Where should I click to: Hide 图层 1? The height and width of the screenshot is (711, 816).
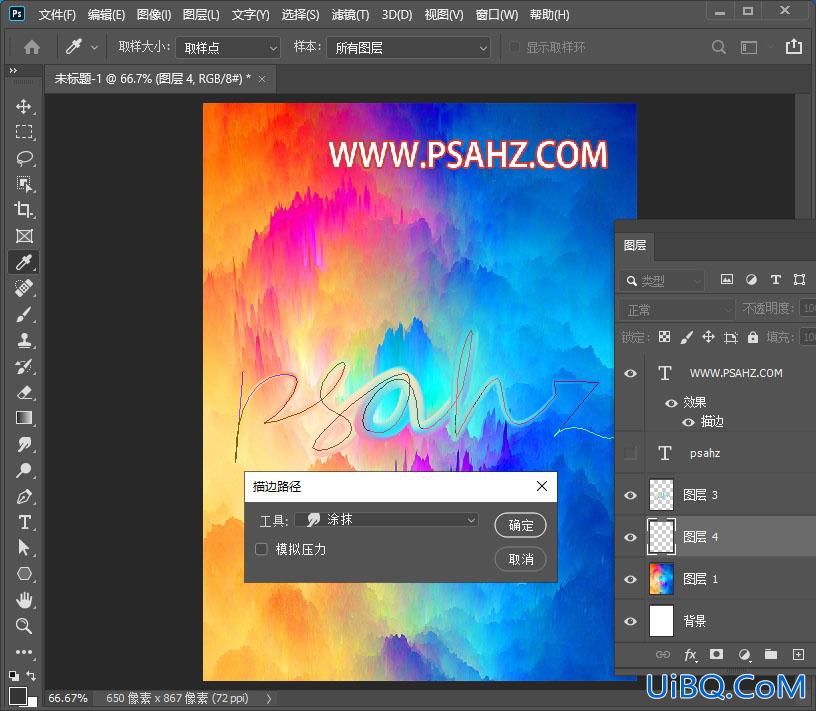(630, 579)
